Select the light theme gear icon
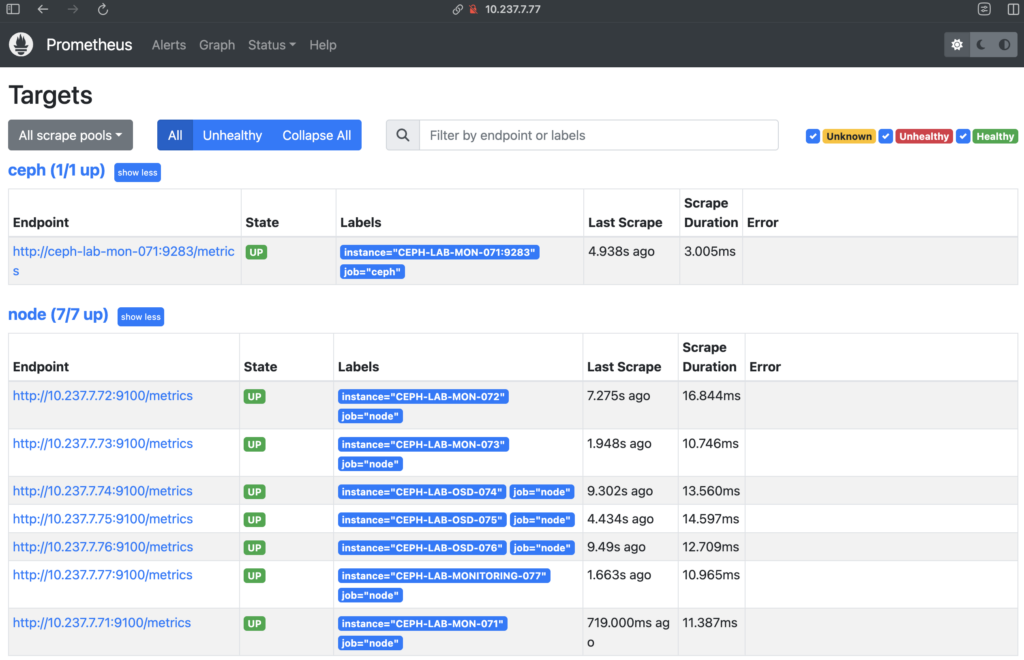 (957, 44)
